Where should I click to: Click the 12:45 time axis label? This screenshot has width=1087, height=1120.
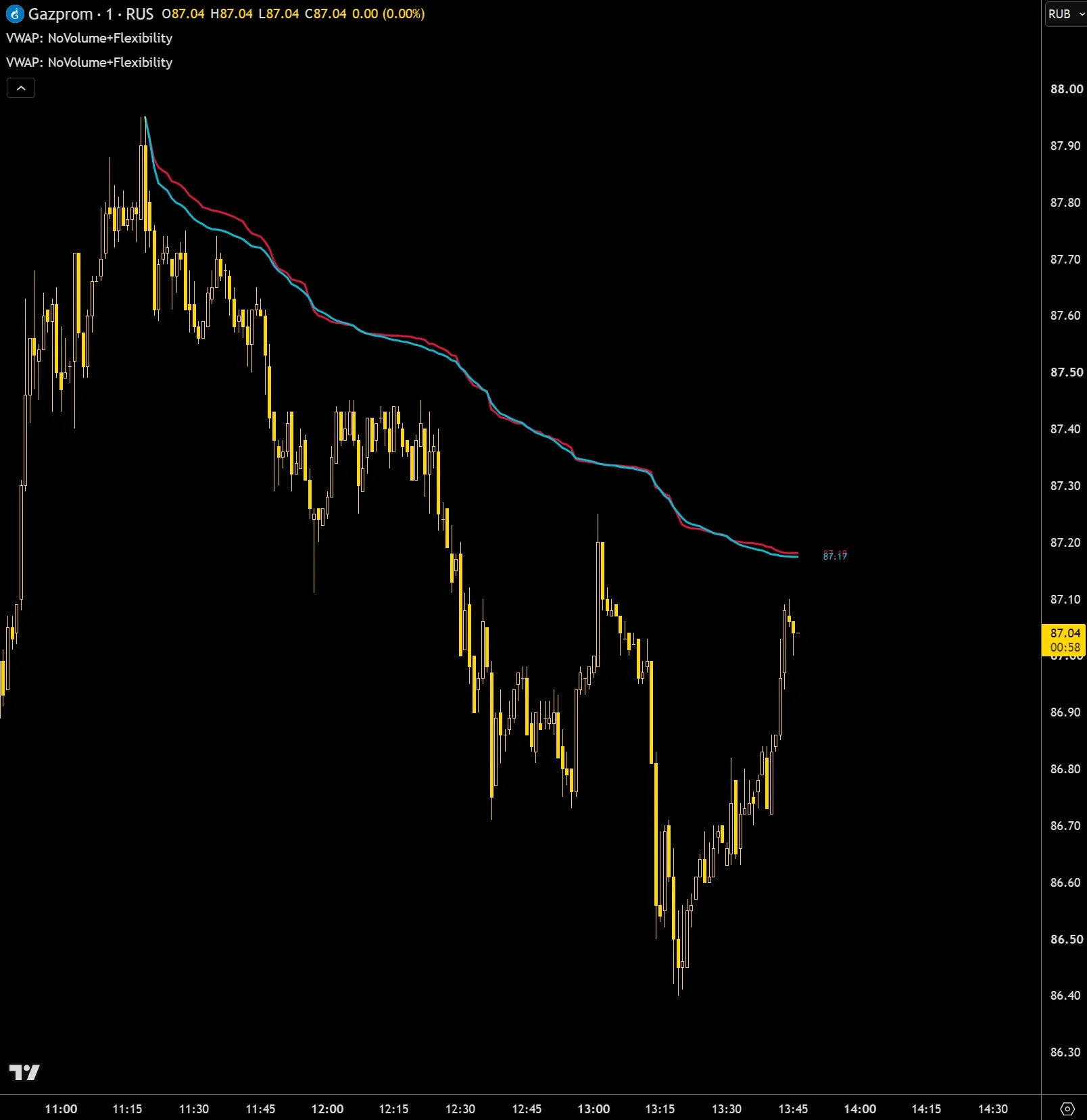527,1109
